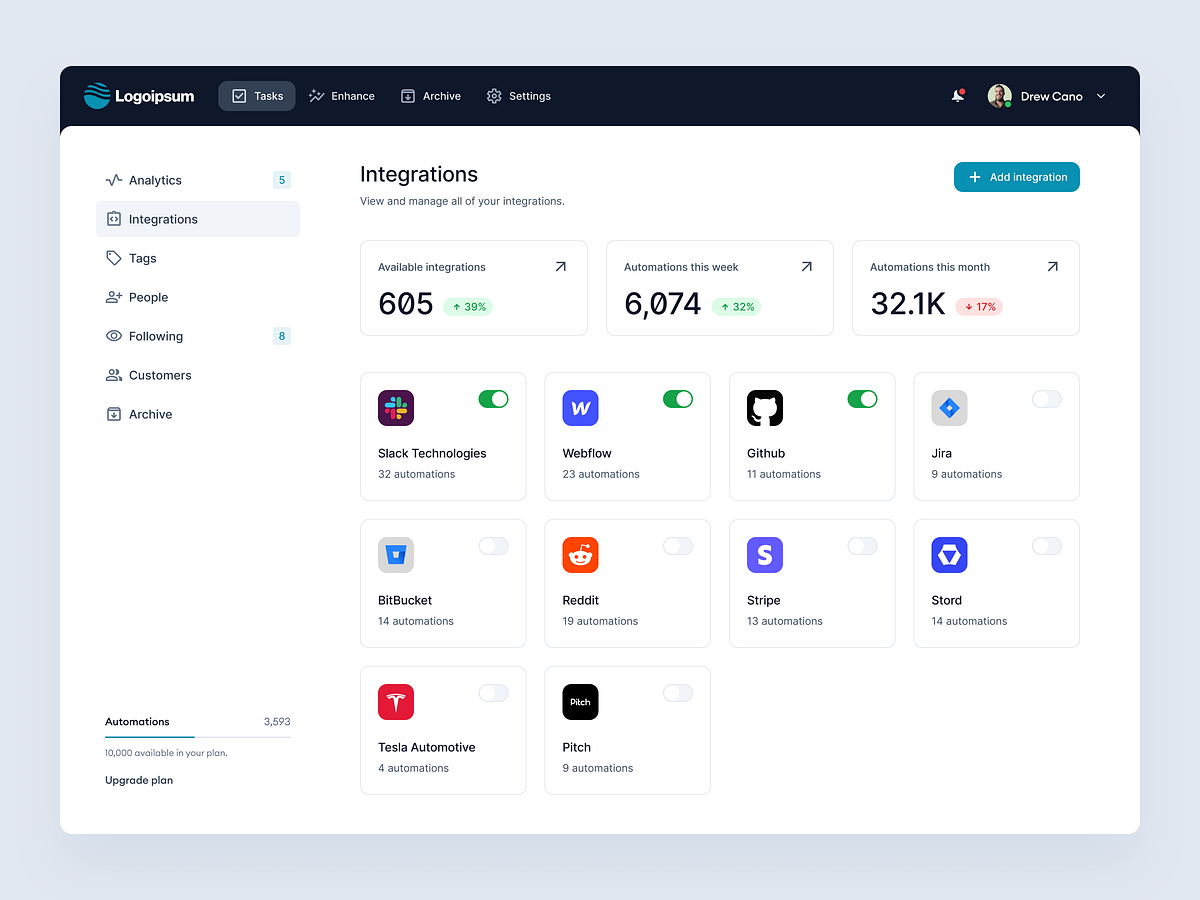The image size is (1200, 900).
Task: Click the Logoipsum logo
Action: (x=139, y=96)
